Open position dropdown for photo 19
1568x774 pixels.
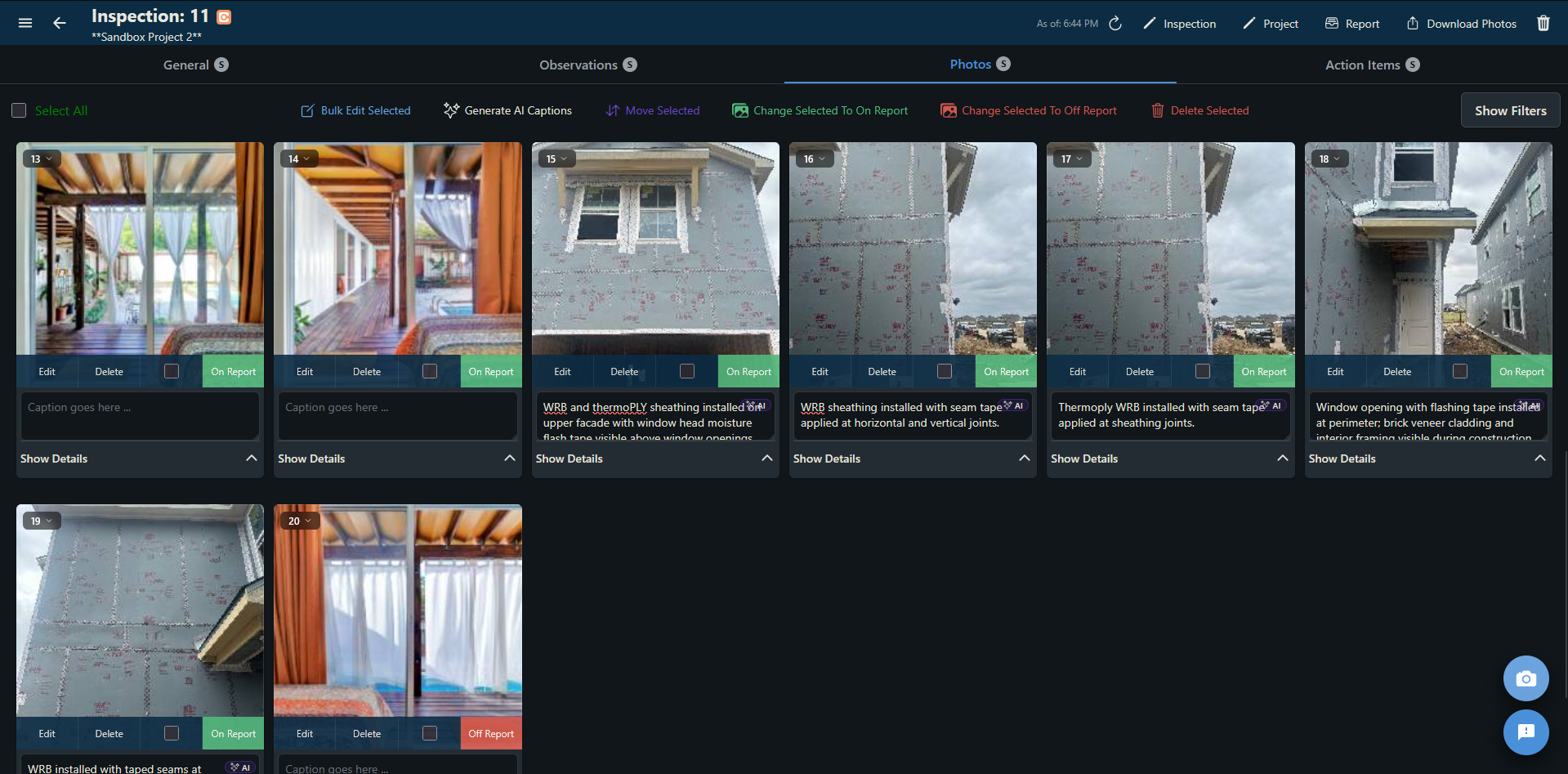(41, 521)
